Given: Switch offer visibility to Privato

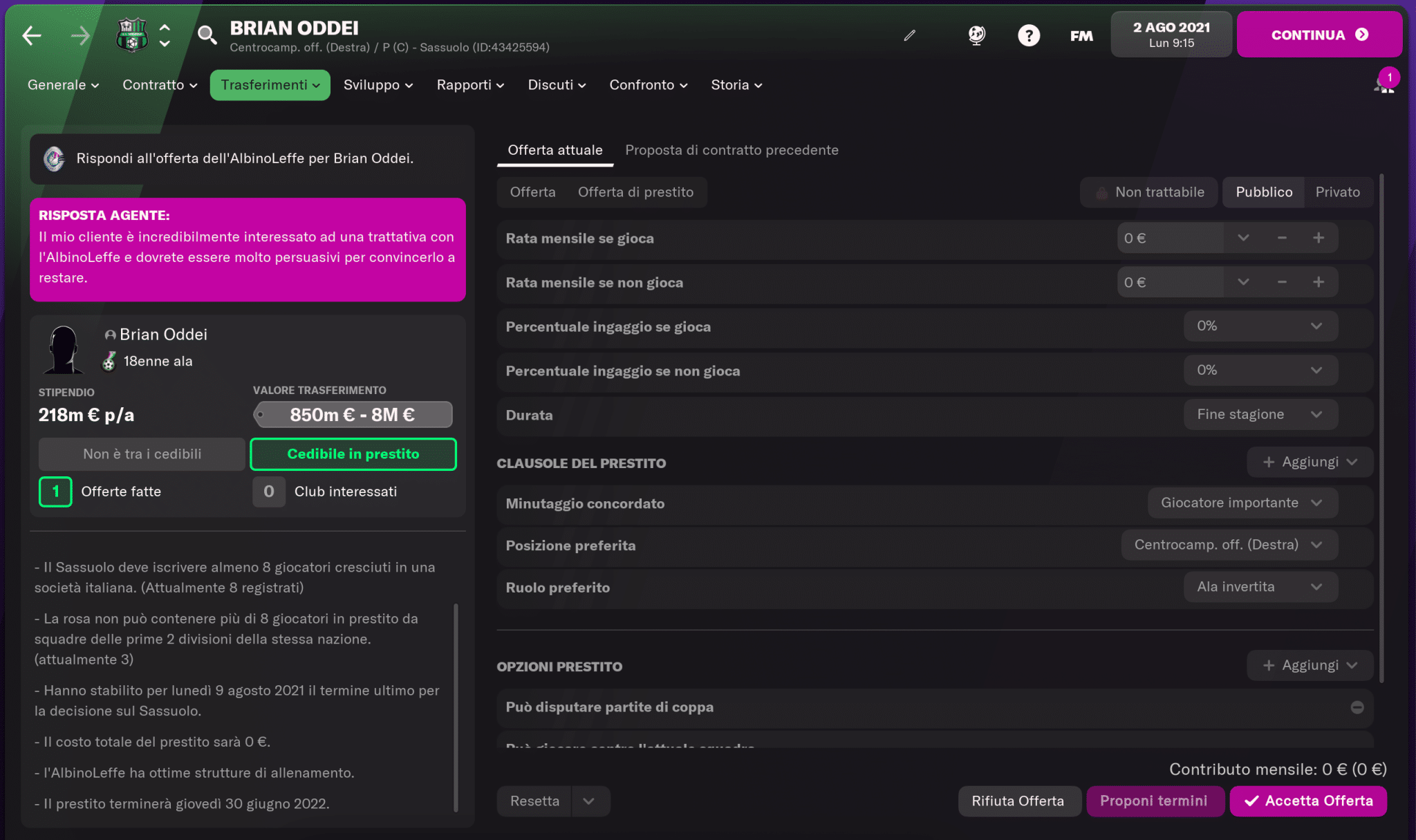Looking at the screenshot, I should tap(1337, 192).
